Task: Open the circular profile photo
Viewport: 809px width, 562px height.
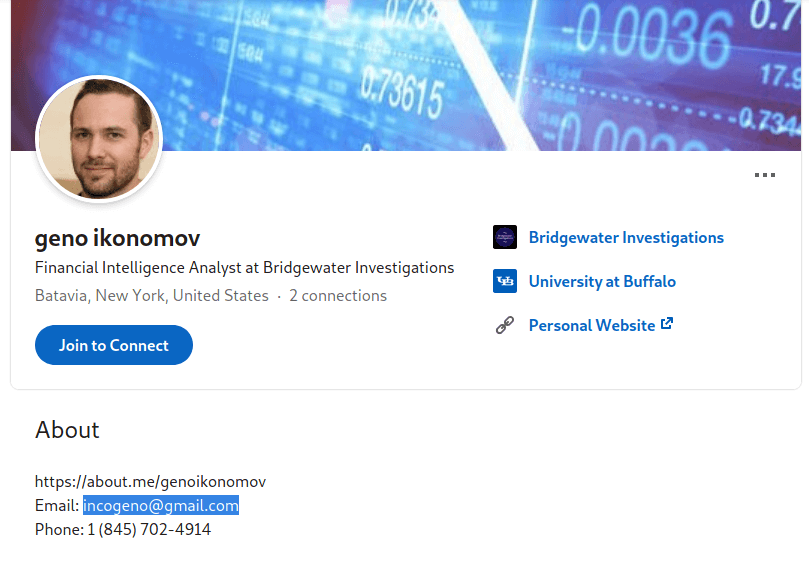Action: [x=98, y=139]
